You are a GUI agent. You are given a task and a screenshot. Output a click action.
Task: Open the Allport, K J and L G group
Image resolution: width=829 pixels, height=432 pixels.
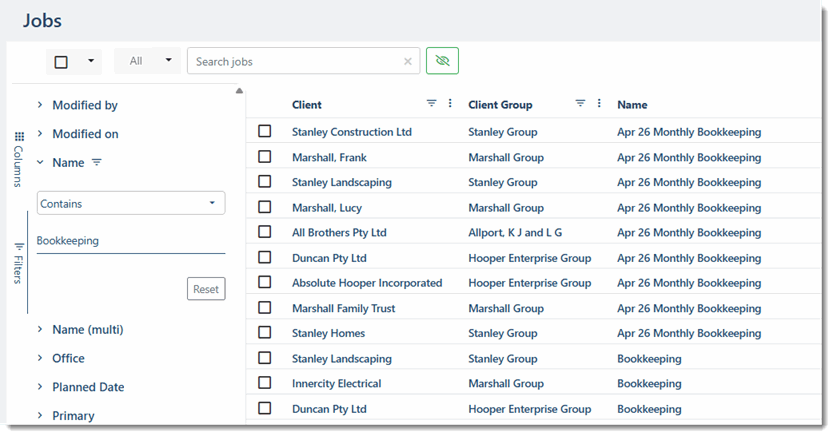coord(515,233)
